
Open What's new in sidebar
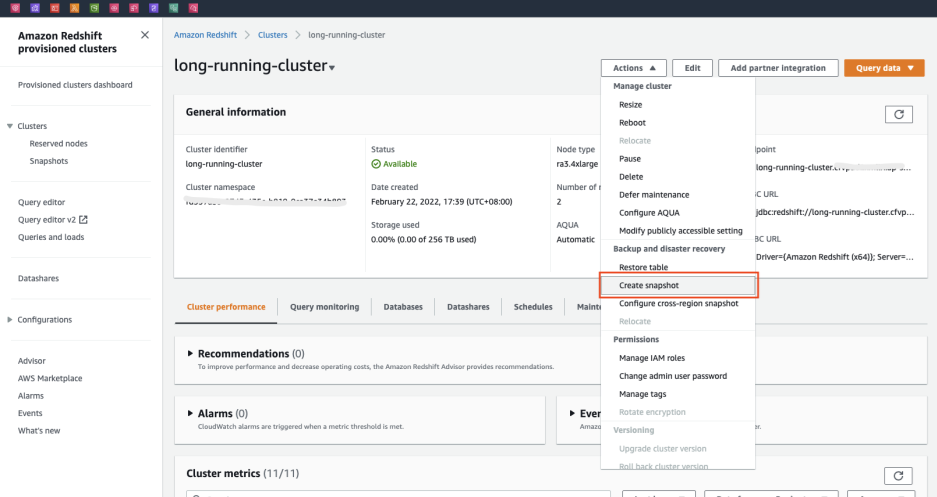pos(39,431)
